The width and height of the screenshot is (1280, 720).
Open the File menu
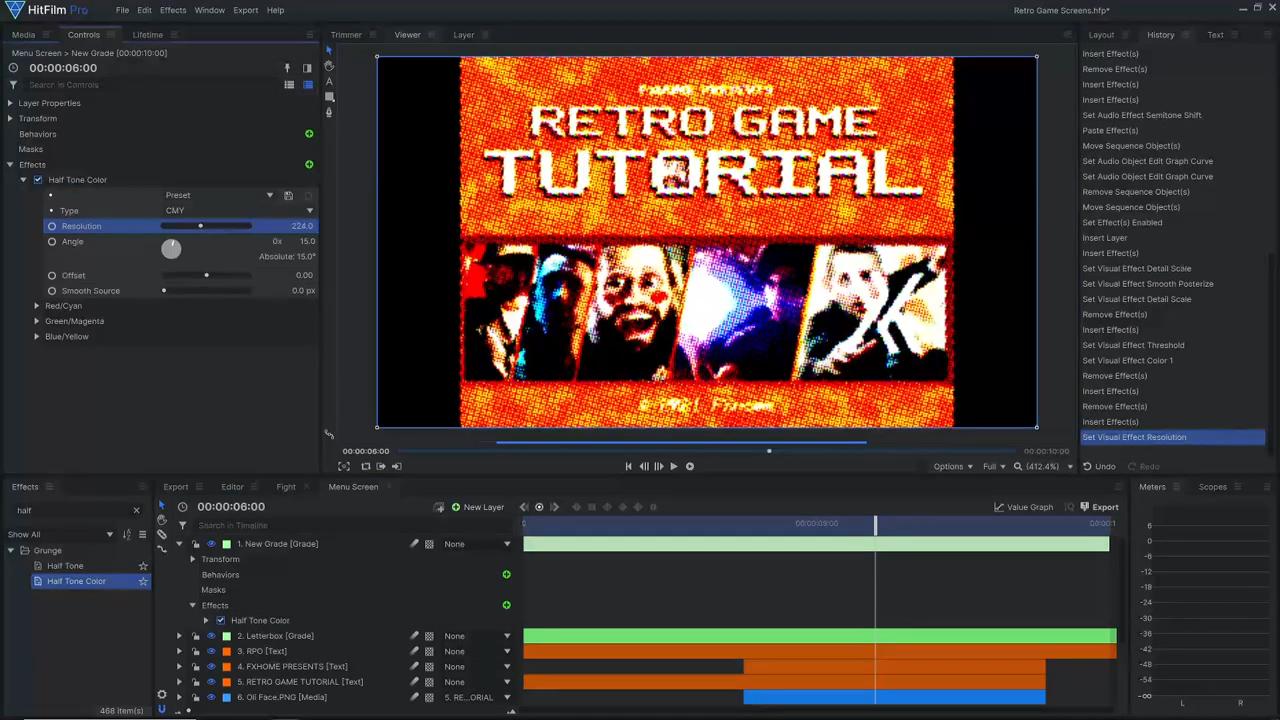(x=122, y=10)
